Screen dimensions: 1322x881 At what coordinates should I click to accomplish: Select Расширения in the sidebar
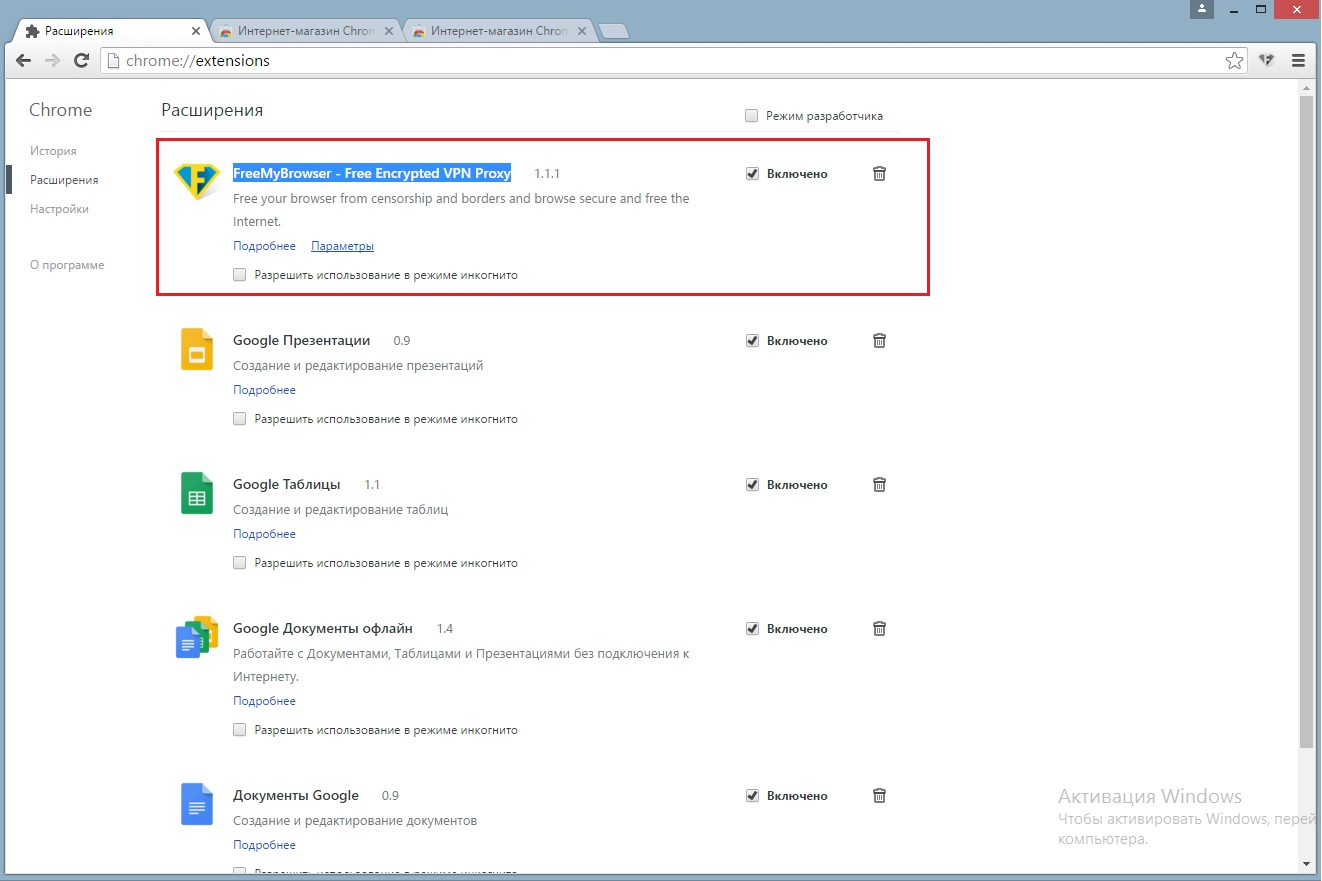[x=64, y=180]
